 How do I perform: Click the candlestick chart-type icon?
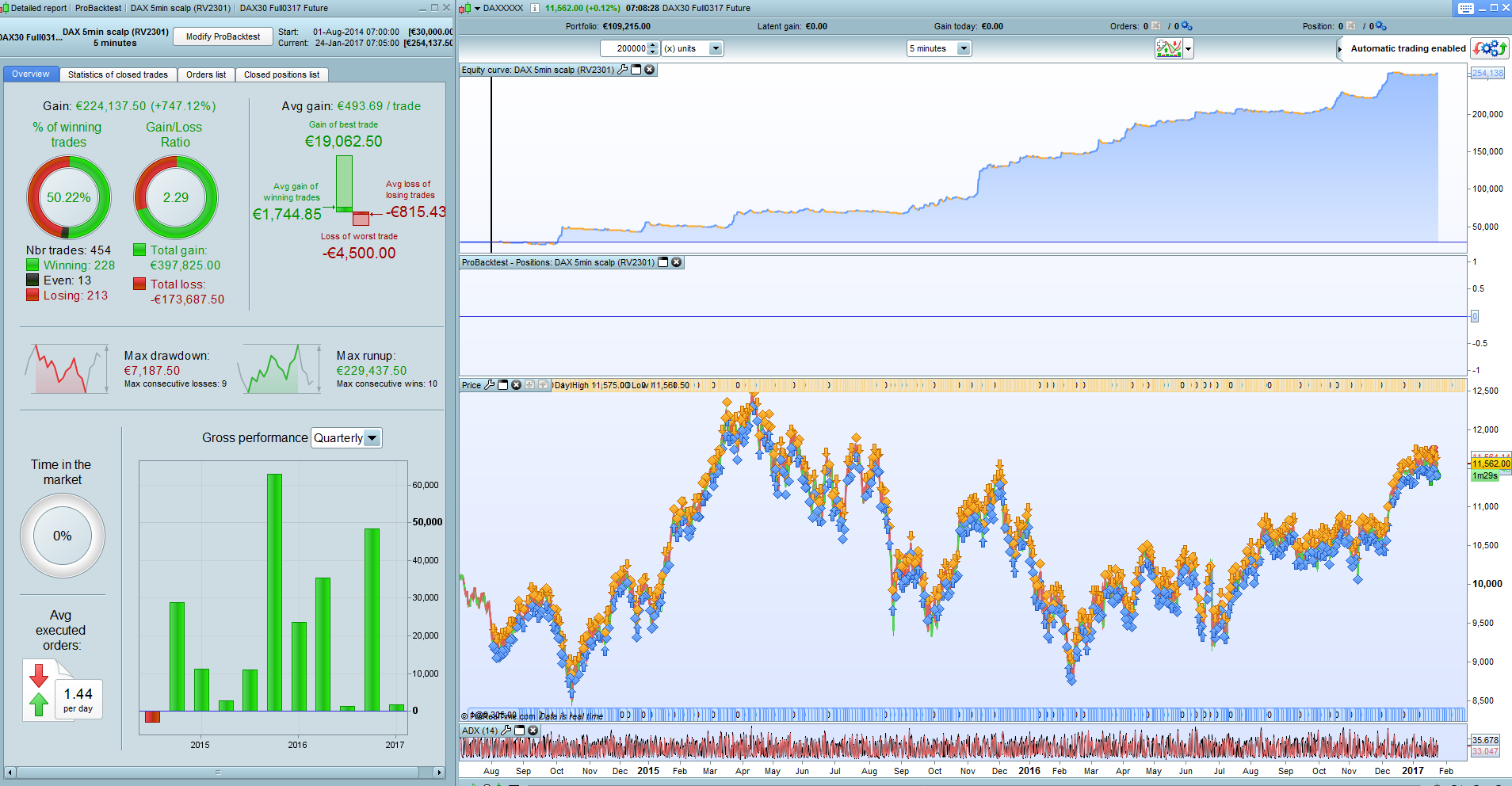click(465, 8)
